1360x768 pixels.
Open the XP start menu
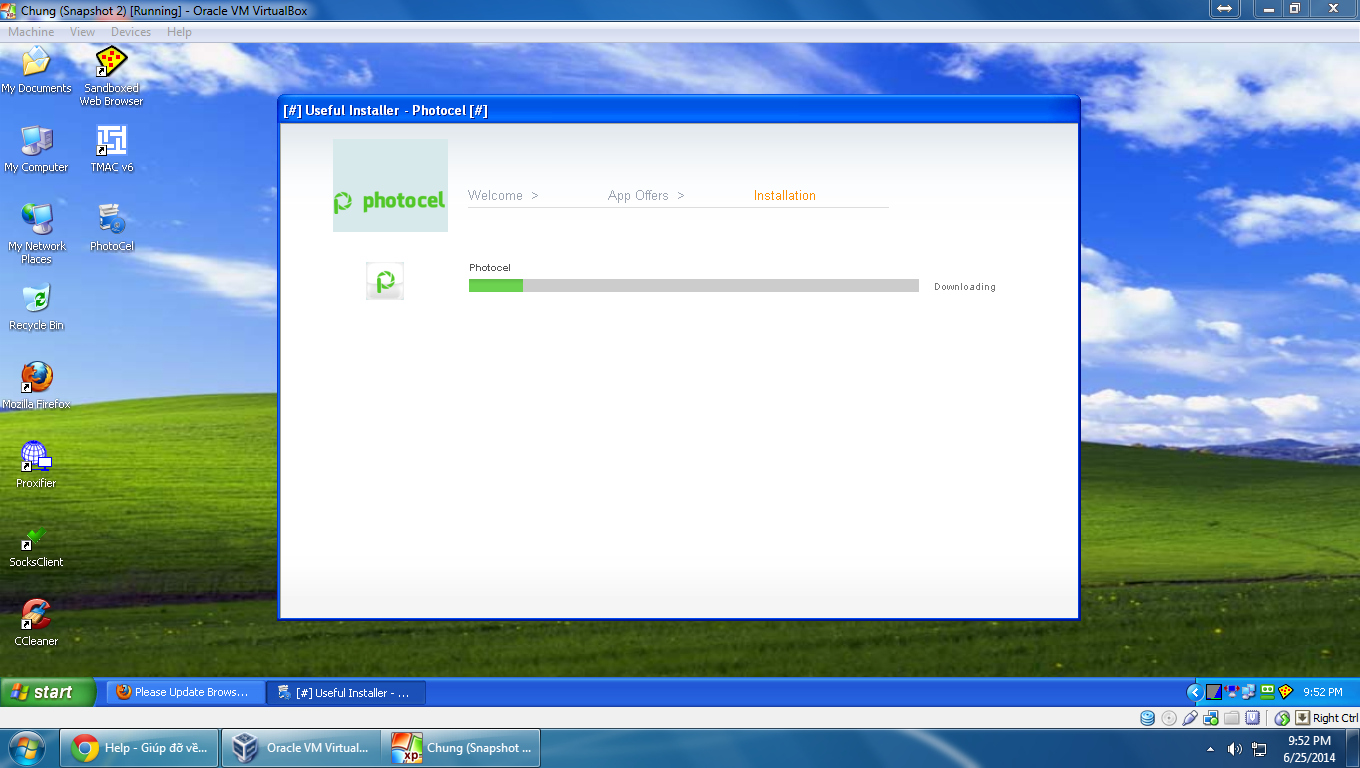pos(48,692)
